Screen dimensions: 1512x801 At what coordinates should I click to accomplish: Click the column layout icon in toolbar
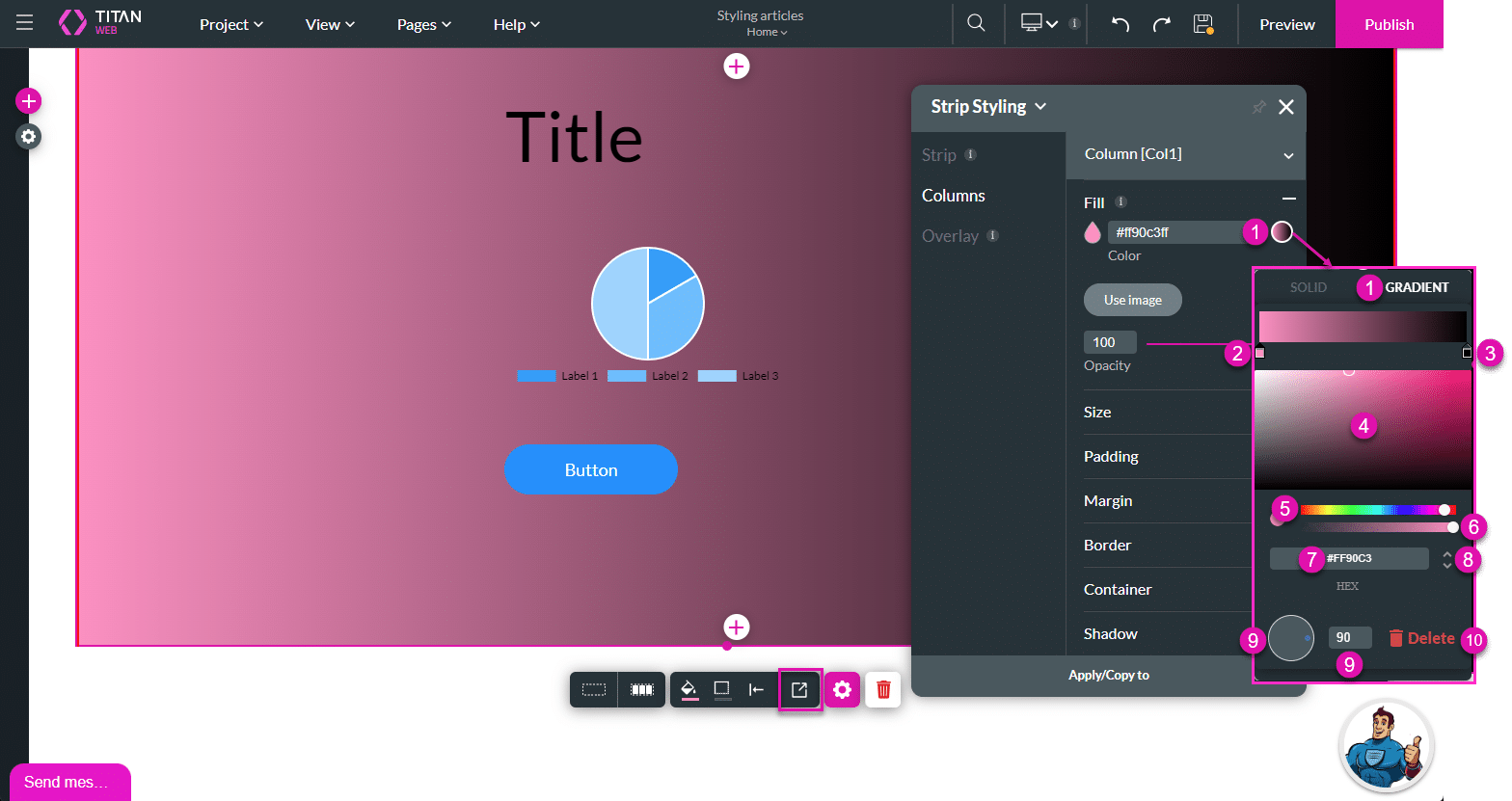pyautogui.click(x=641, y=689)
